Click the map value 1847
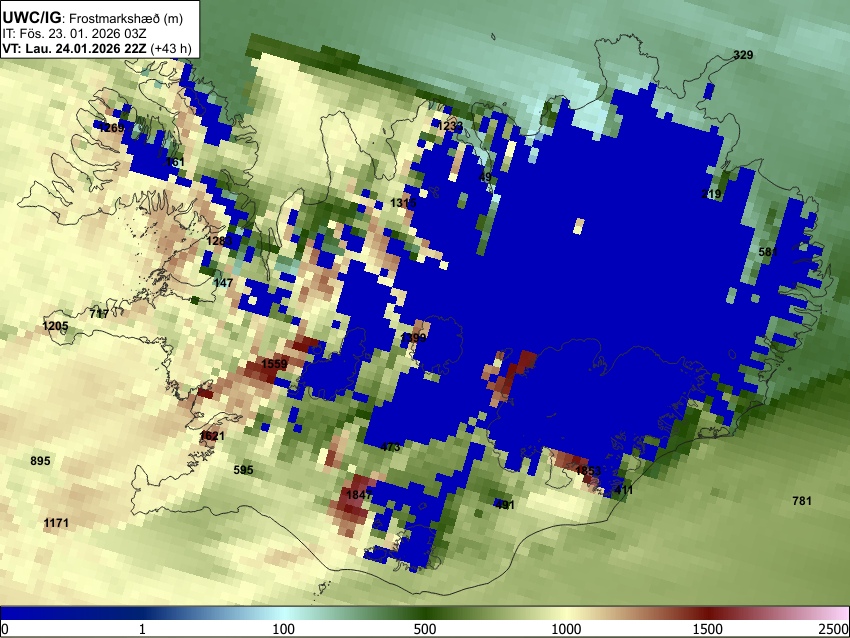Image resolution: width=850 pixels, height=638 pixels. click(x=359, y=494)
